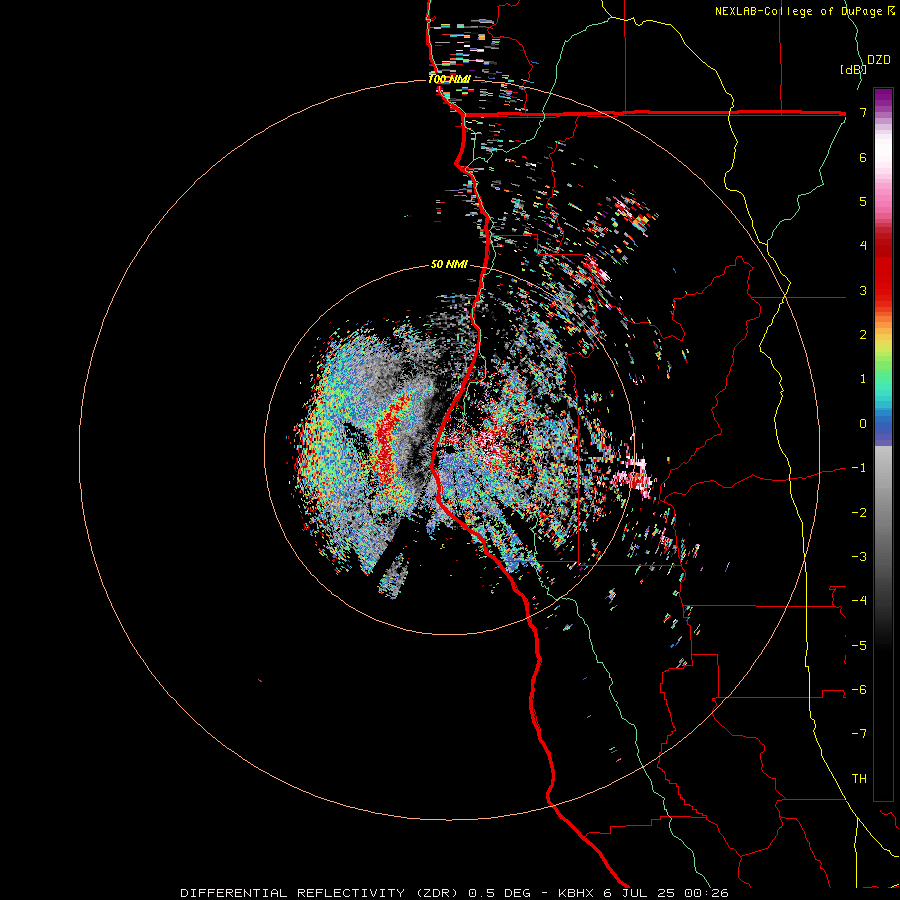Click the 3 tick label on the scale
900x900 pixels.
click(863, 290)
